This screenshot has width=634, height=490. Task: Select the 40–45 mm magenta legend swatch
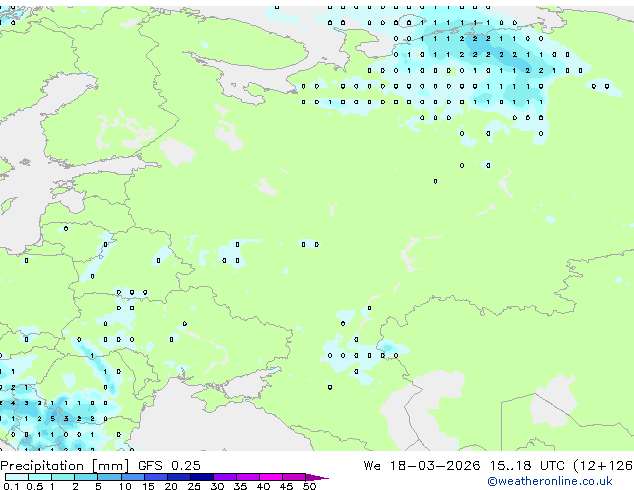pos(271,477)
